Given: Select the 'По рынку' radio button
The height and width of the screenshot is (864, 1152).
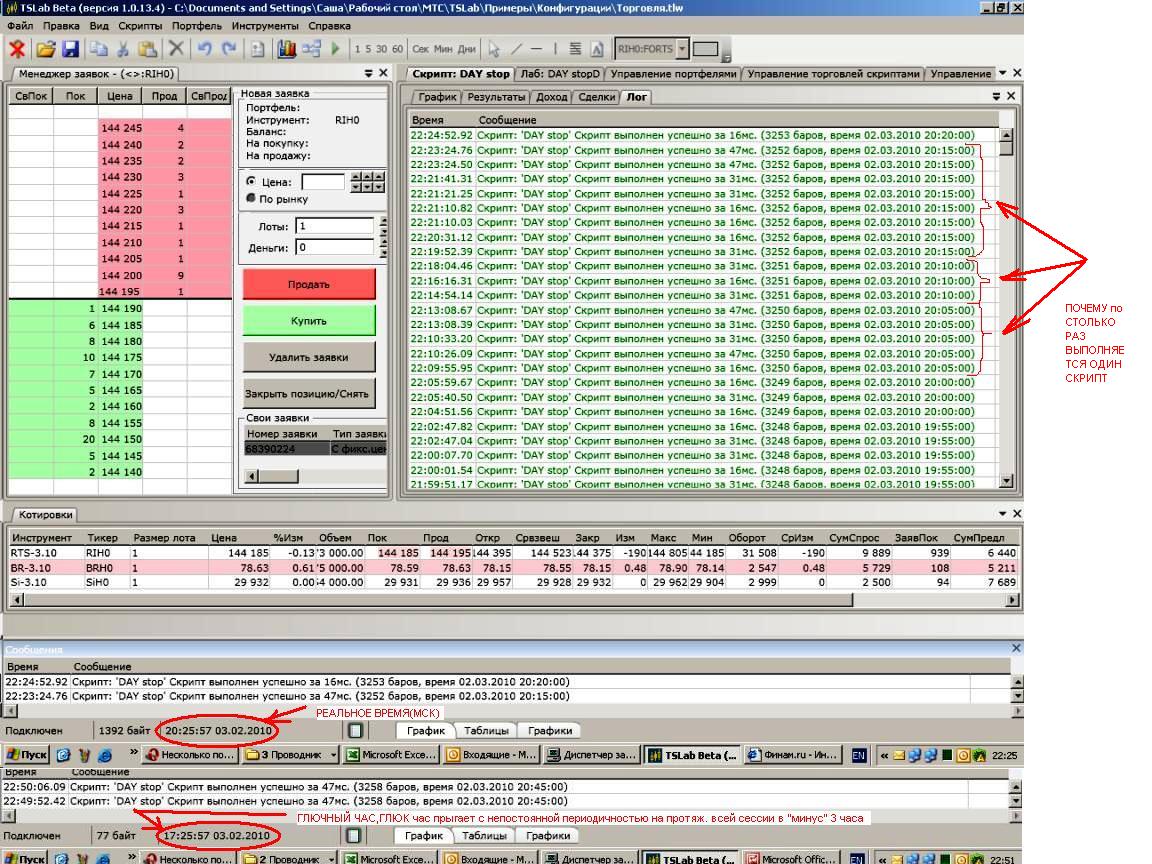Looking at the screenshot, I should click(x=250, y=198).
